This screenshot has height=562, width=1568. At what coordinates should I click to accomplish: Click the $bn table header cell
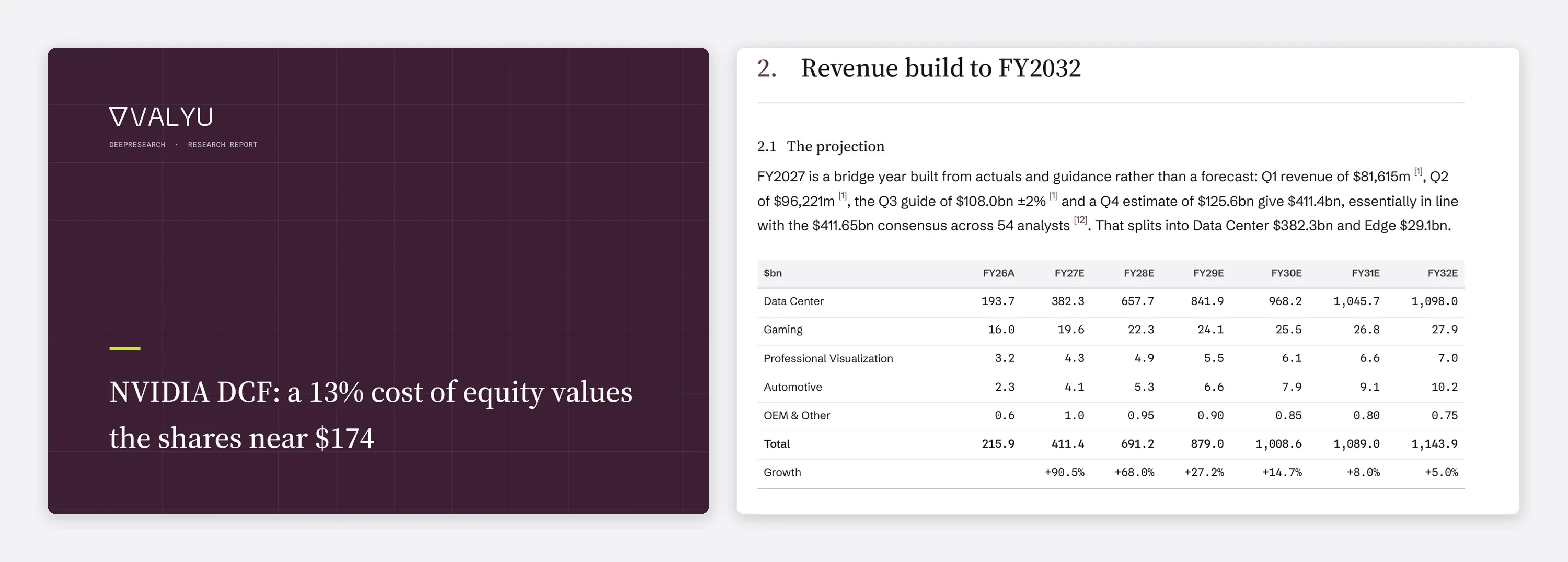[x=773, y=273]
